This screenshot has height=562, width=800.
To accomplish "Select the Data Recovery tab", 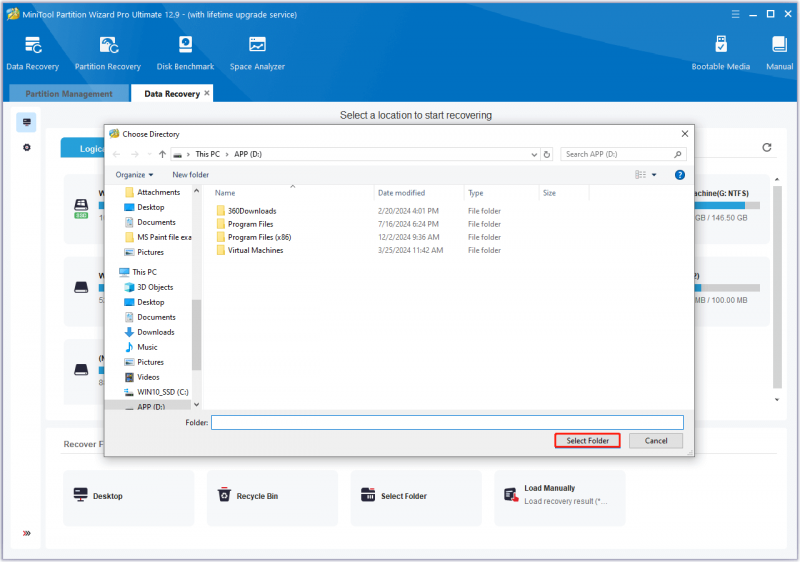I will (x=172, y=94).
